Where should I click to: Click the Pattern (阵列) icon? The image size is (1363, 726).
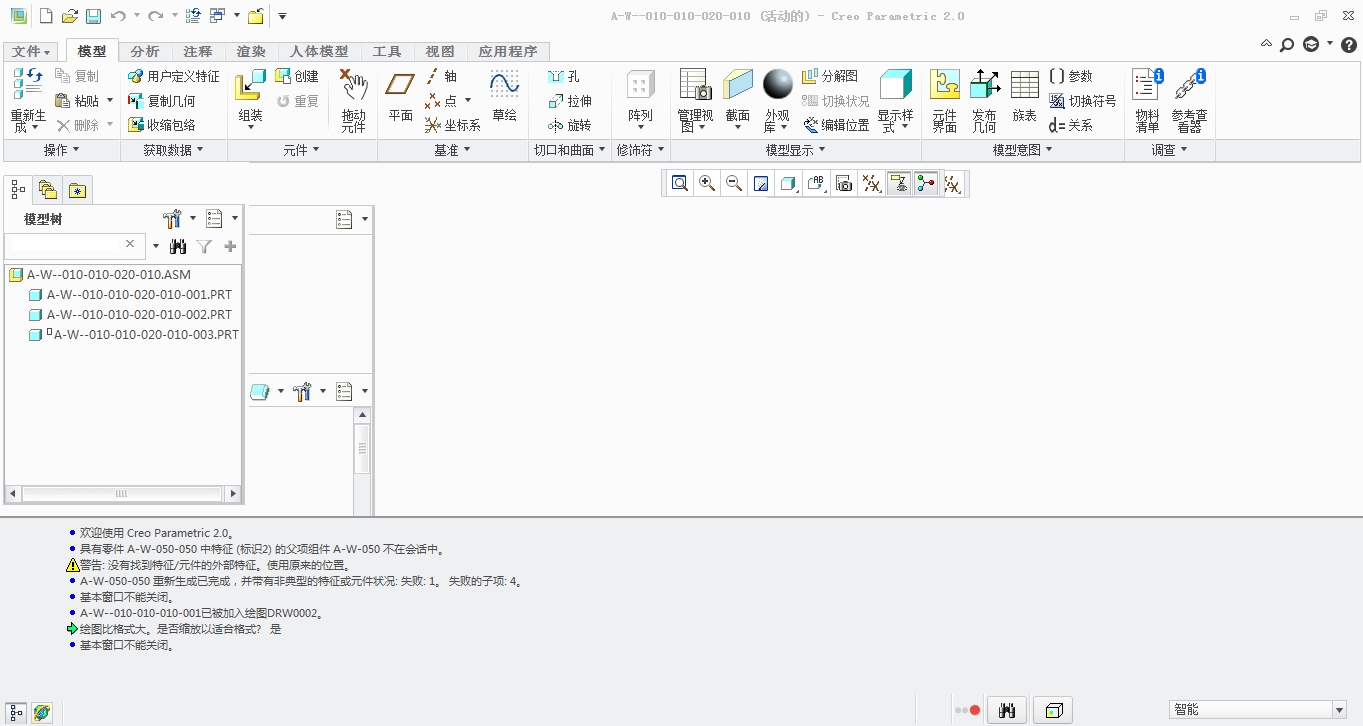pyautogui.click(x=640, y=84)
